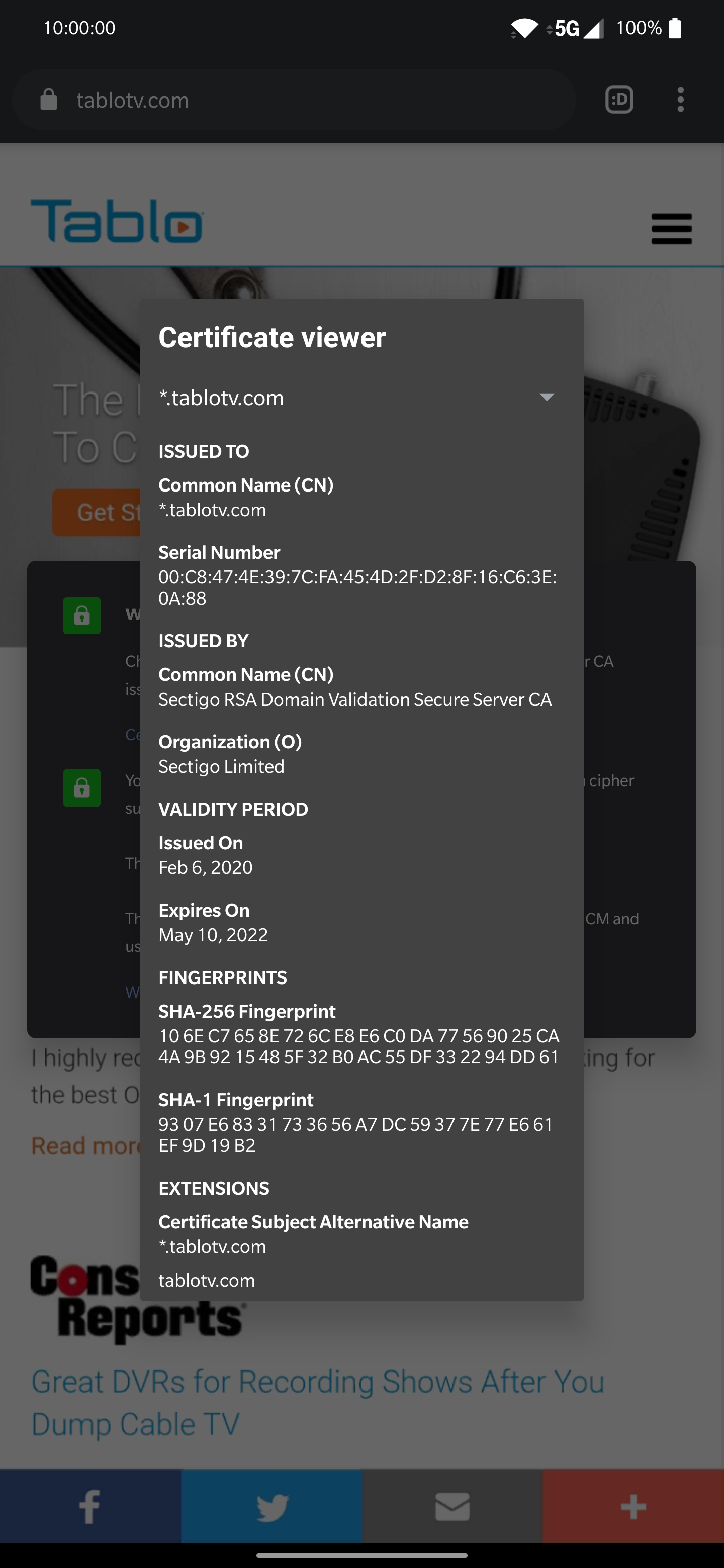Expand the certificate chain dropdown arrow
This screenshot has height=1568, width=724.
[547, 397]
